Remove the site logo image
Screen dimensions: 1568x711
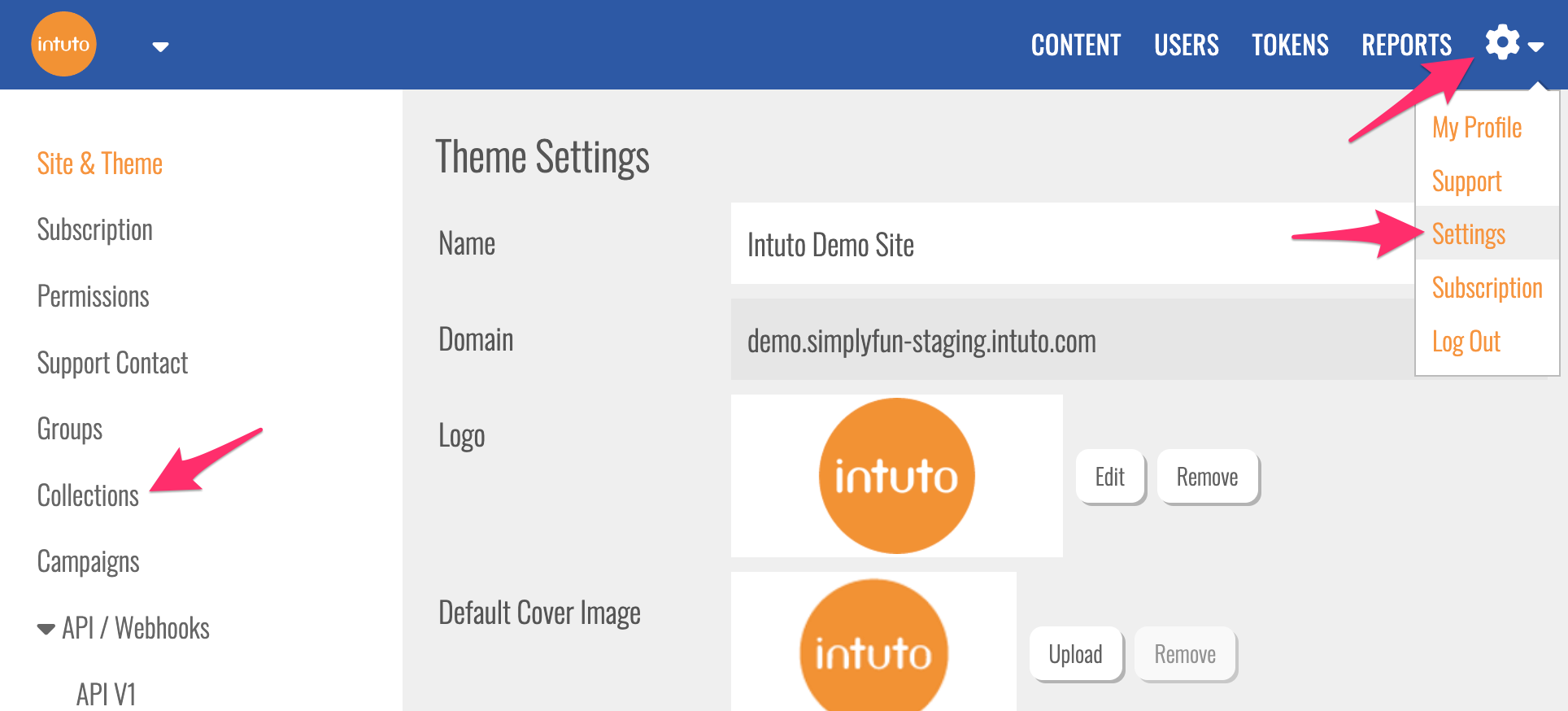pyautogui.click(x=1207, y=477)
